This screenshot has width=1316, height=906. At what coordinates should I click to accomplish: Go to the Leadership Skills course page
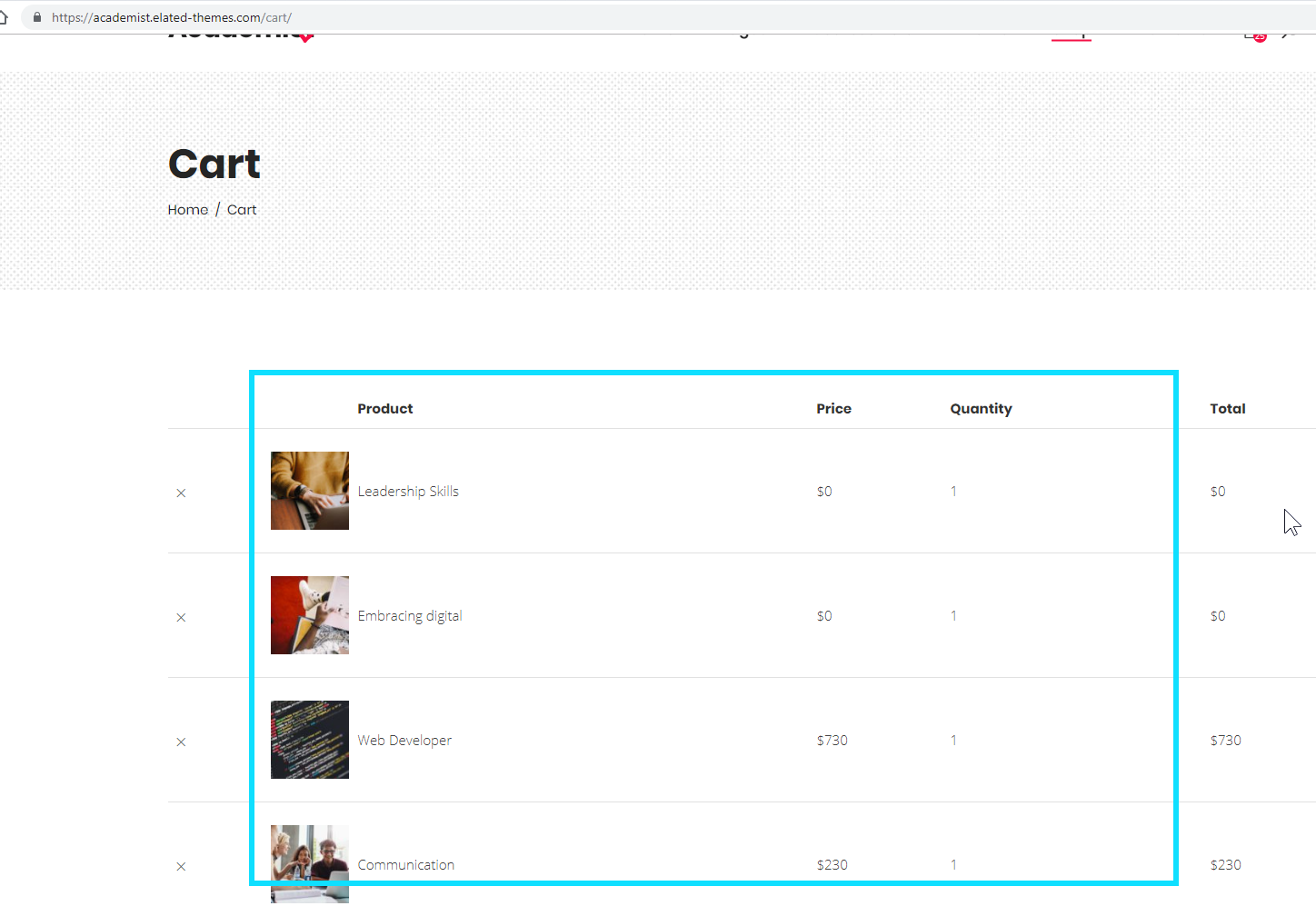click(408, 492)
